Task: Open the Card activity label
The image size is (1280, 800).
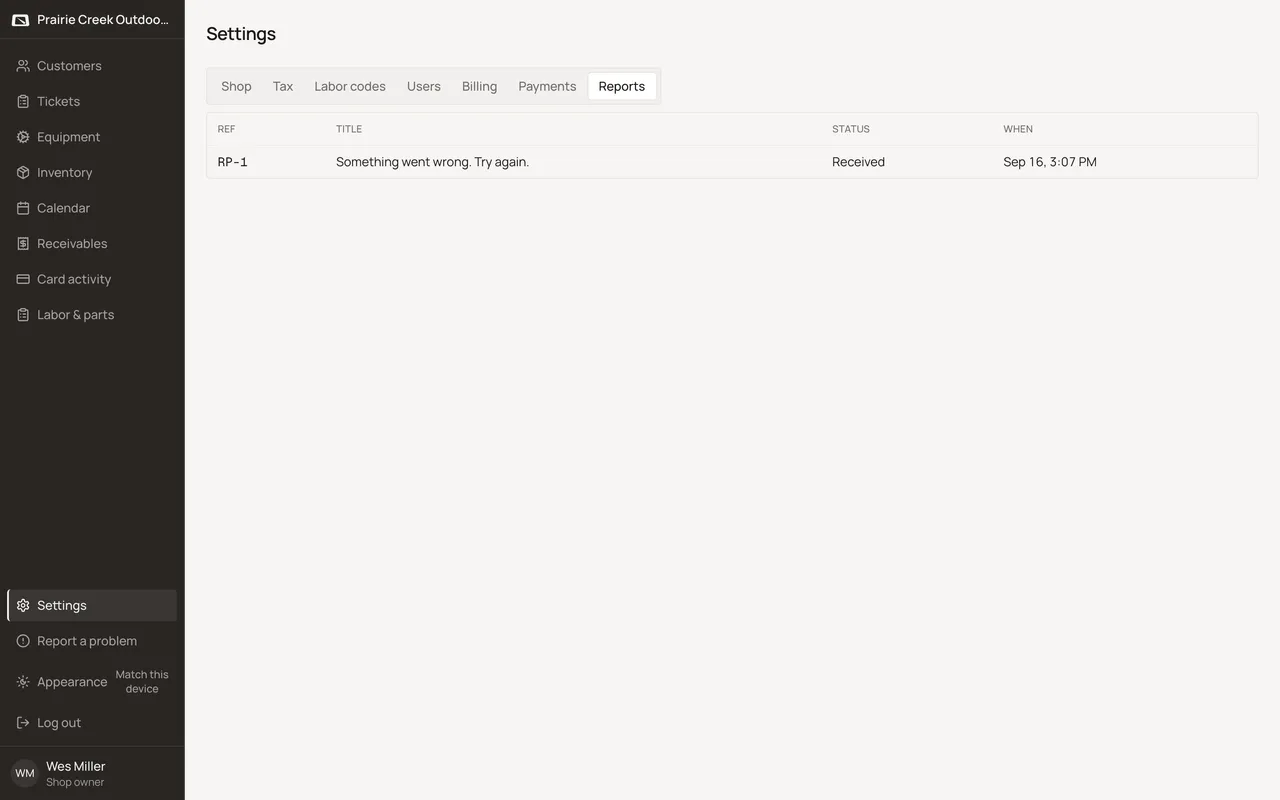Action: point(74,279)
